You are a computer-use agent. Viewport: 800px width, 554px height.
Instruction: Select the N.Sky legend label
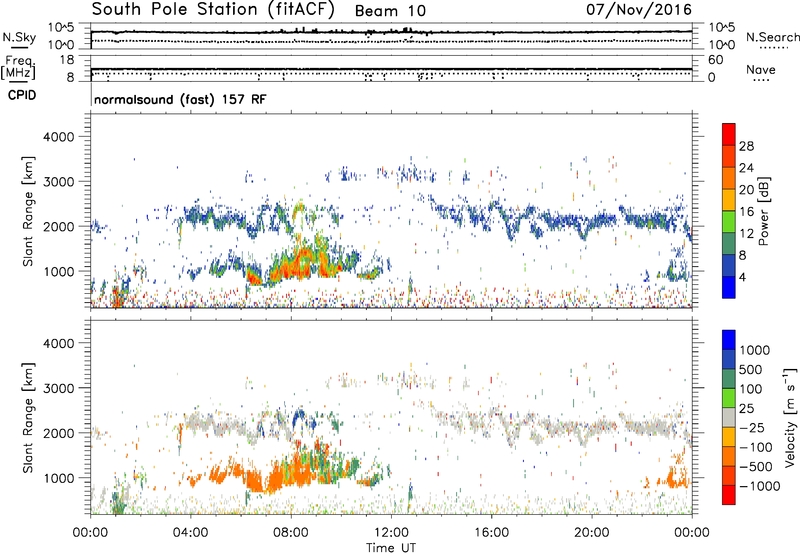pyautogui.click(x=19, y=37)
